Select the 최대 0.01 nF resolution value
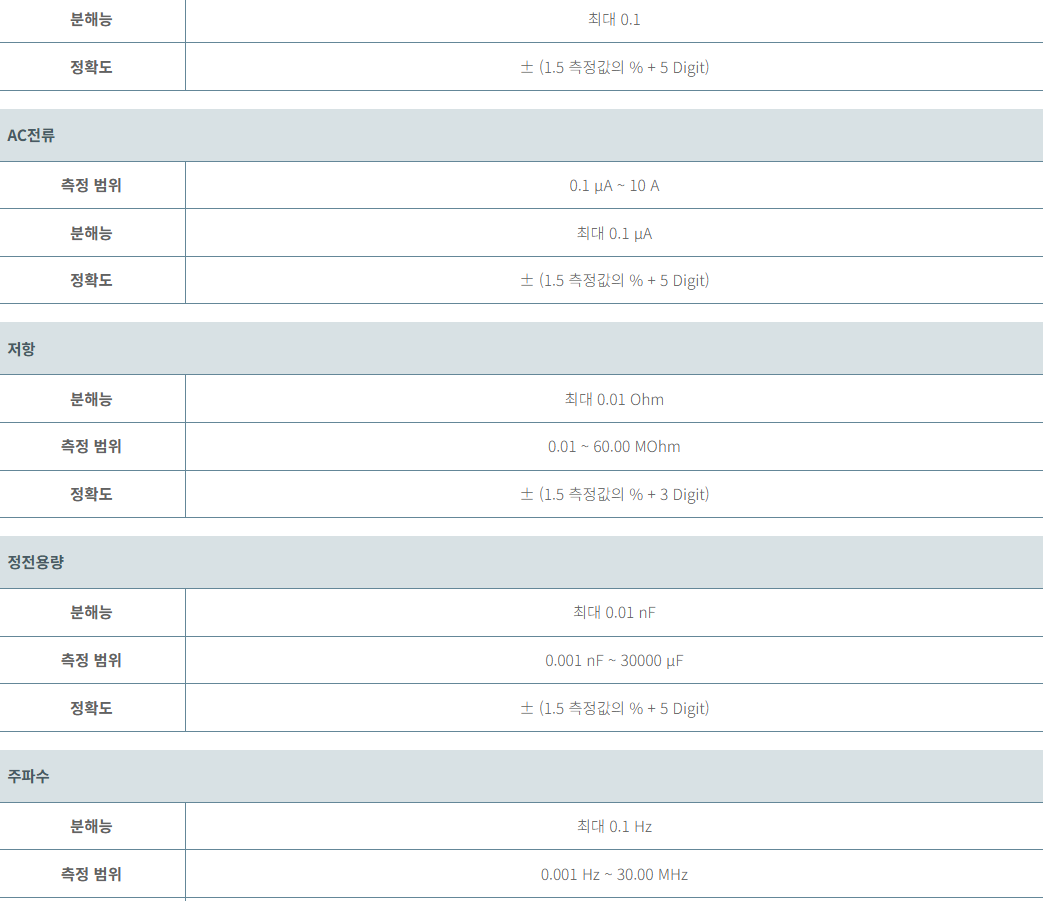 pyautogui.click(x=614, y=612)
